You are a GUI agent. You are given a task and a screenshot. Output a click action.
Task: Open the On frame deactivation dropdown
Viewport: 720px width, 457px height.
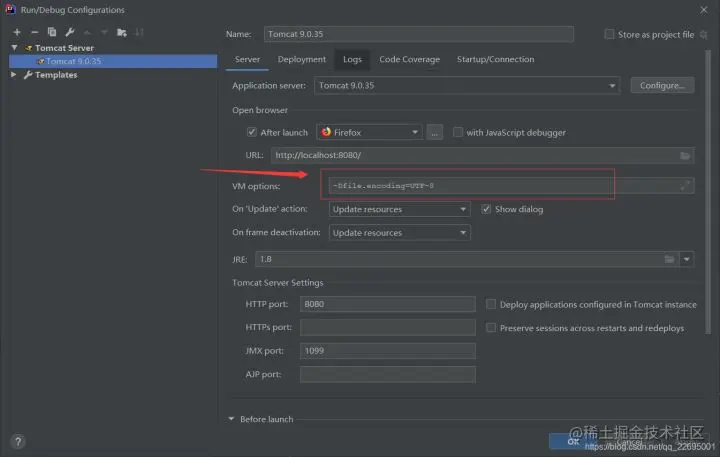click(399, 233)
